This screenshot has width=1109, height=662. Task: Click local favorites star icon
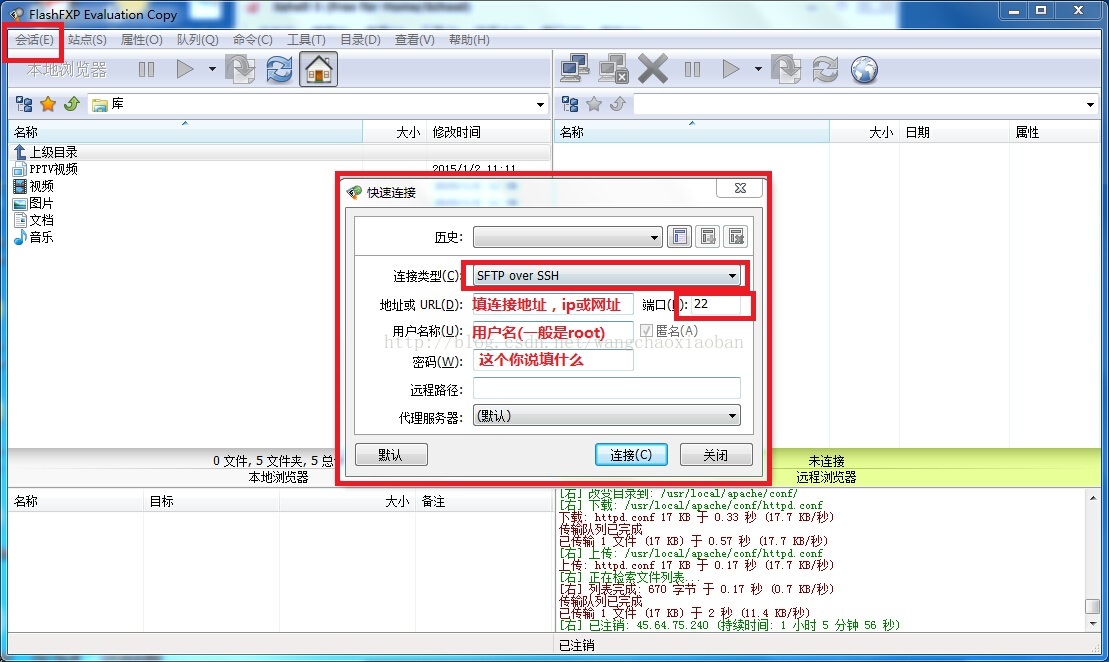pyautogui.click(x=48, y=105)
